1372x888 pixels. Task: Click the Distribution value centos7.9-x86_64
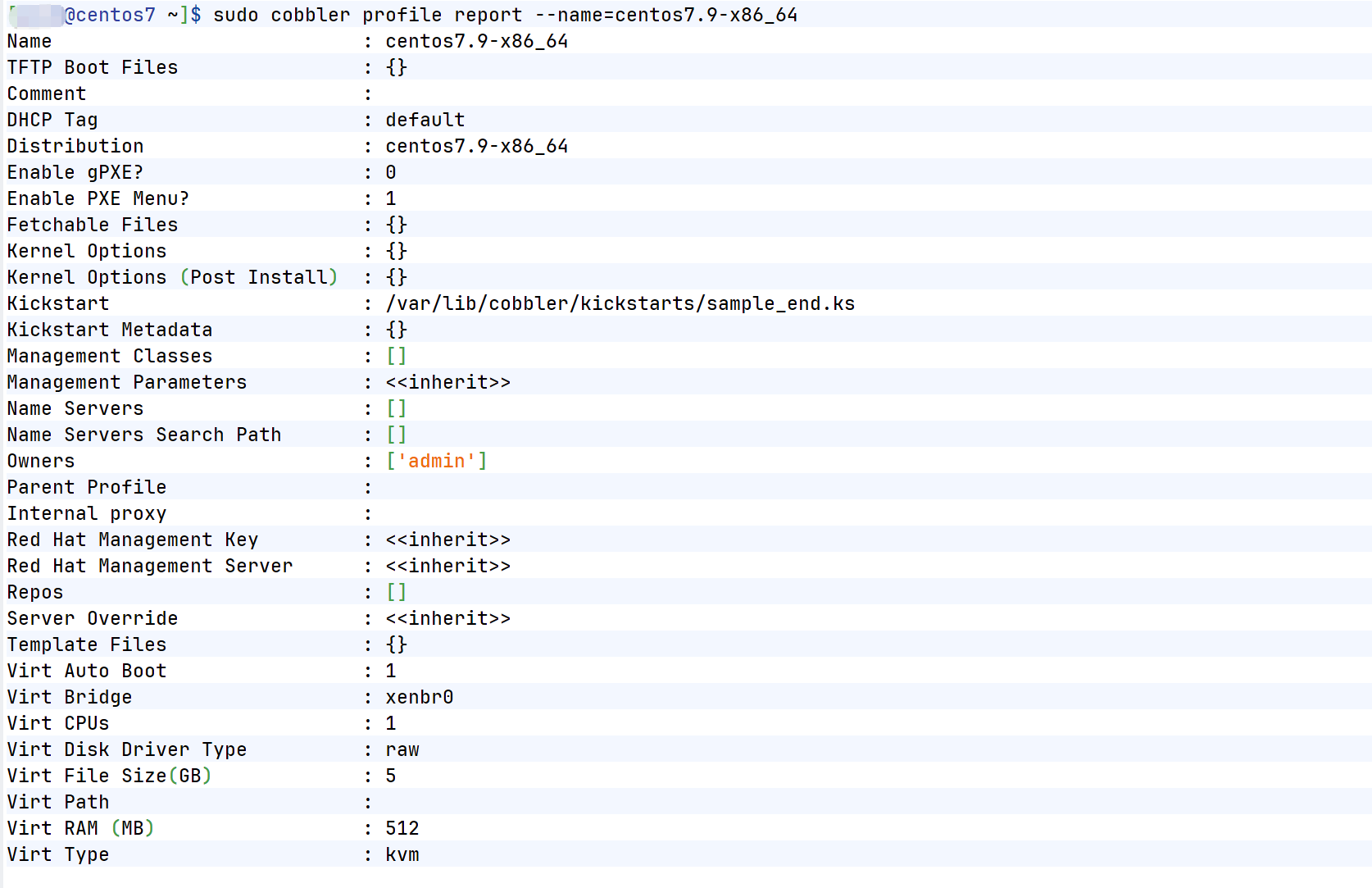[x=476, y=146]
